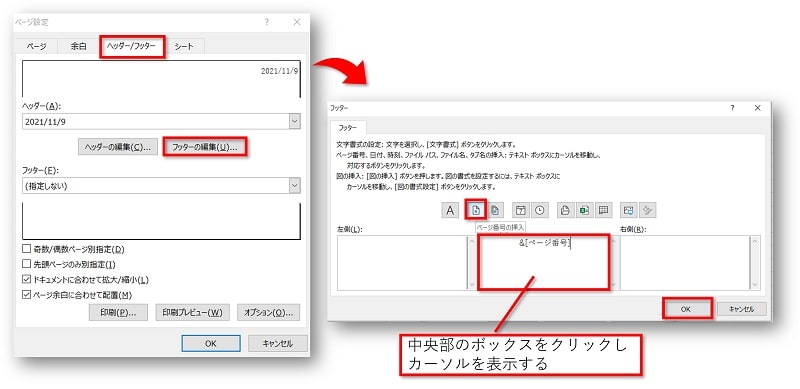Viewport: 800px width, 389px height.
Task: Insert number of pages icon
Action: 495,210
